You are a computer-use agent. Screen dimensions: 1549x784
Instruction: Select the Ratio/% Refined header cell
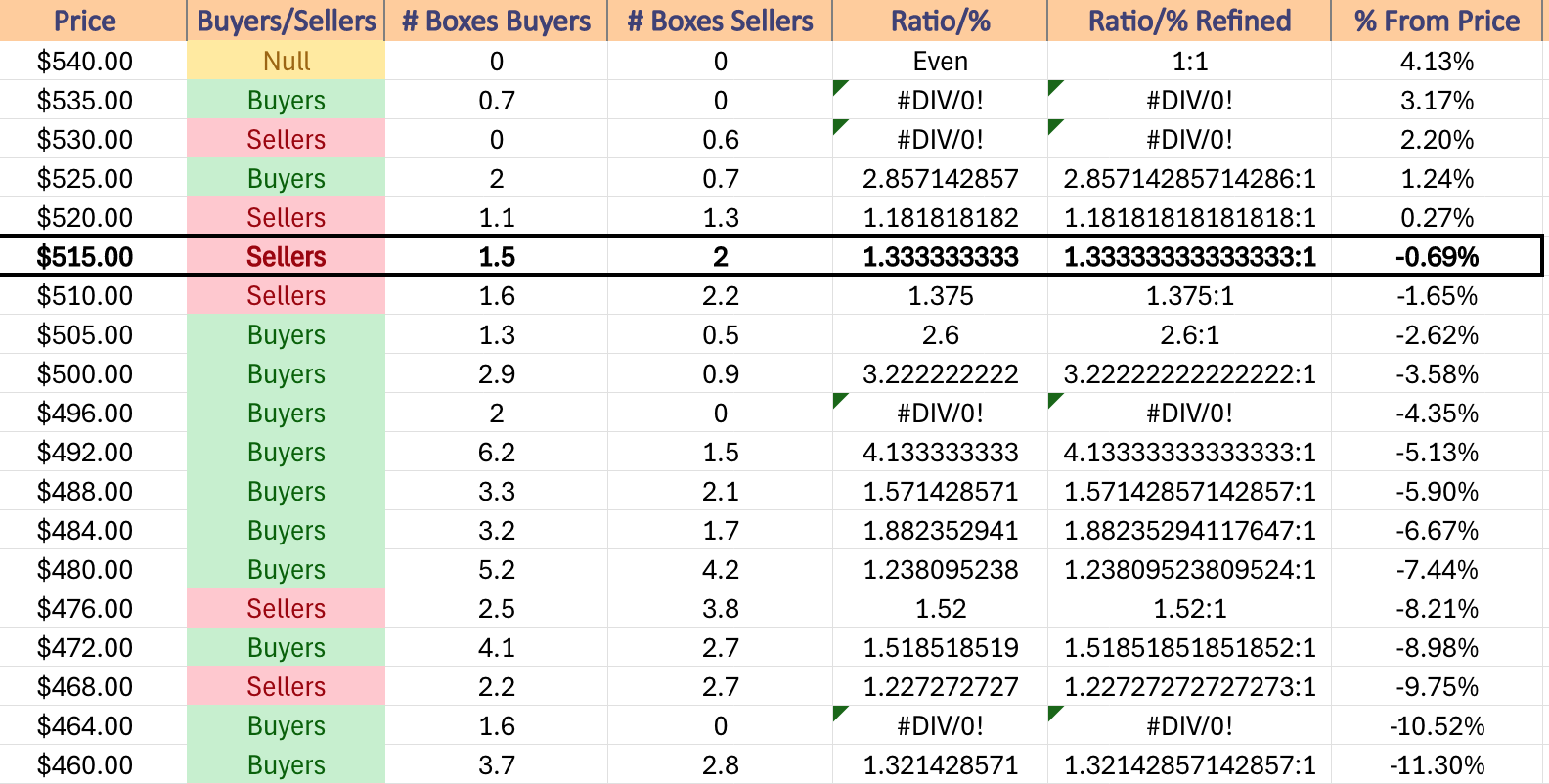(x=1189, y=21)
